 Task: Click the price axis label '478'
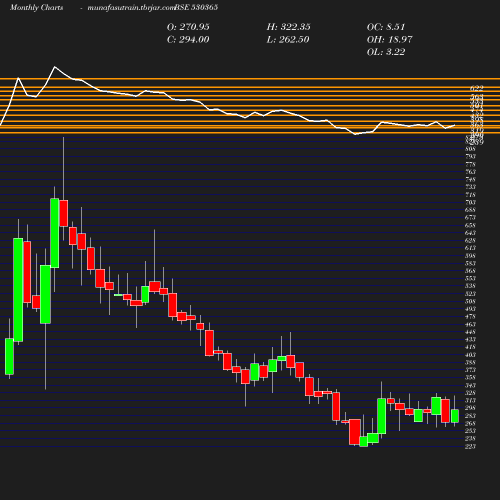(x=470, y=317)
